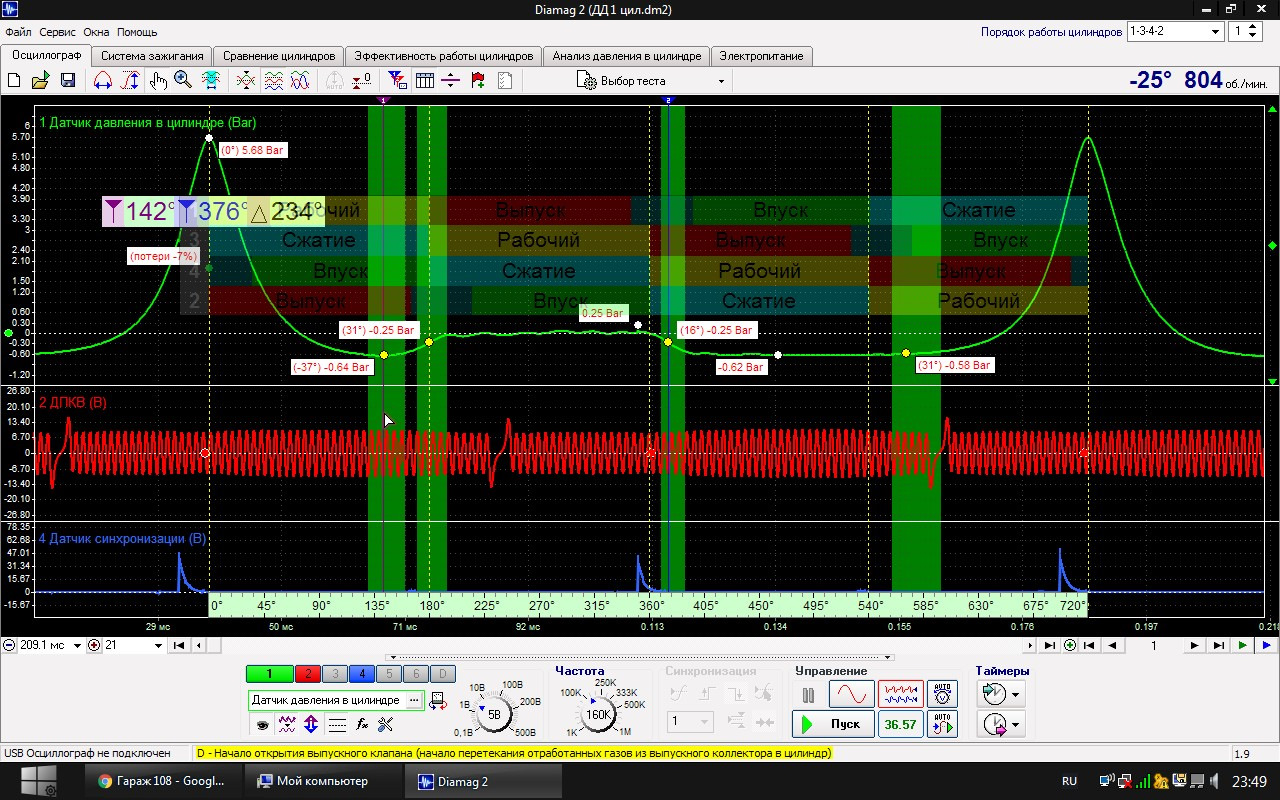
Task: Expand the cylinder firing order 1-3-4-2 dropdown
Action: pos(1216,31)
